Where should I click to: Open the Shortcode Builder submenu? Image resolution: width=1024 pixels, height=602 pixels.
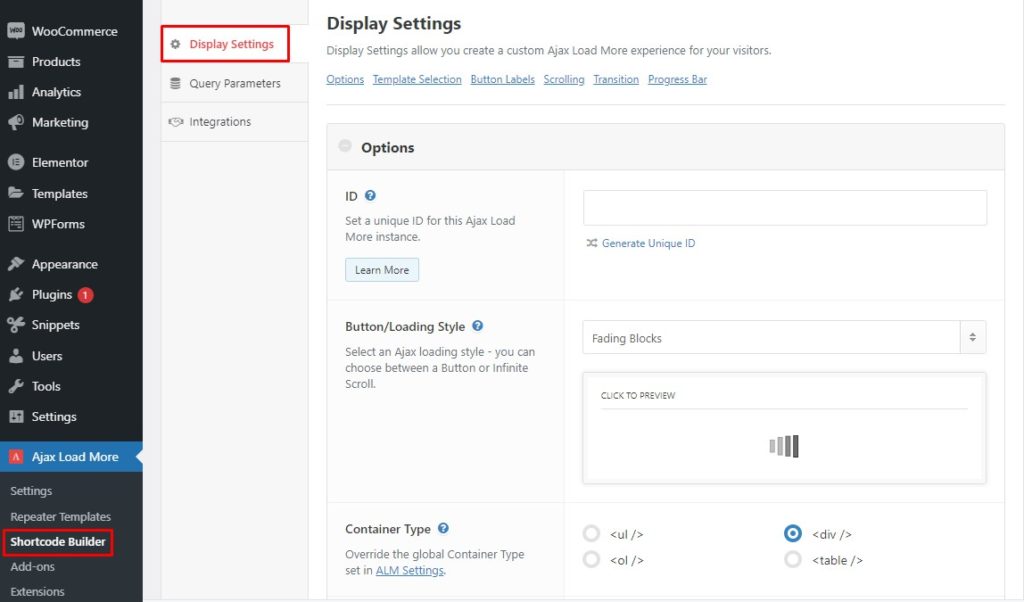click(57, 542)
